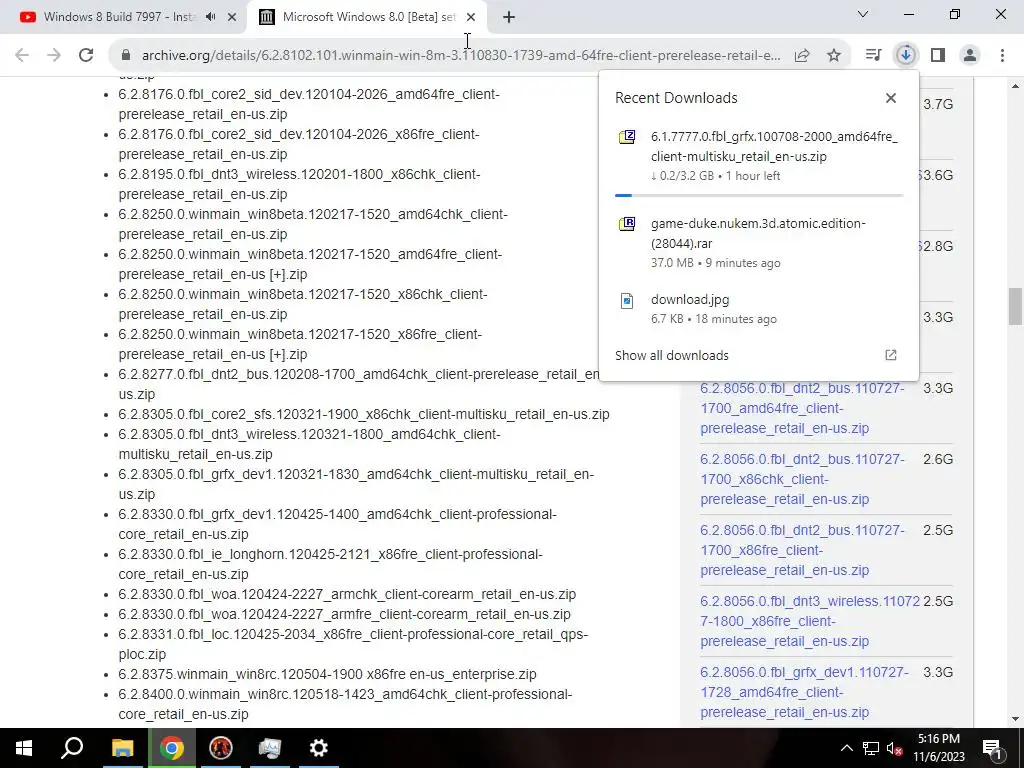Select the 6.2.8277.0.fbl_dnt2_bus amd64chk entry
This screenshot has width=1024, height=768.
[x=359, y=384]
